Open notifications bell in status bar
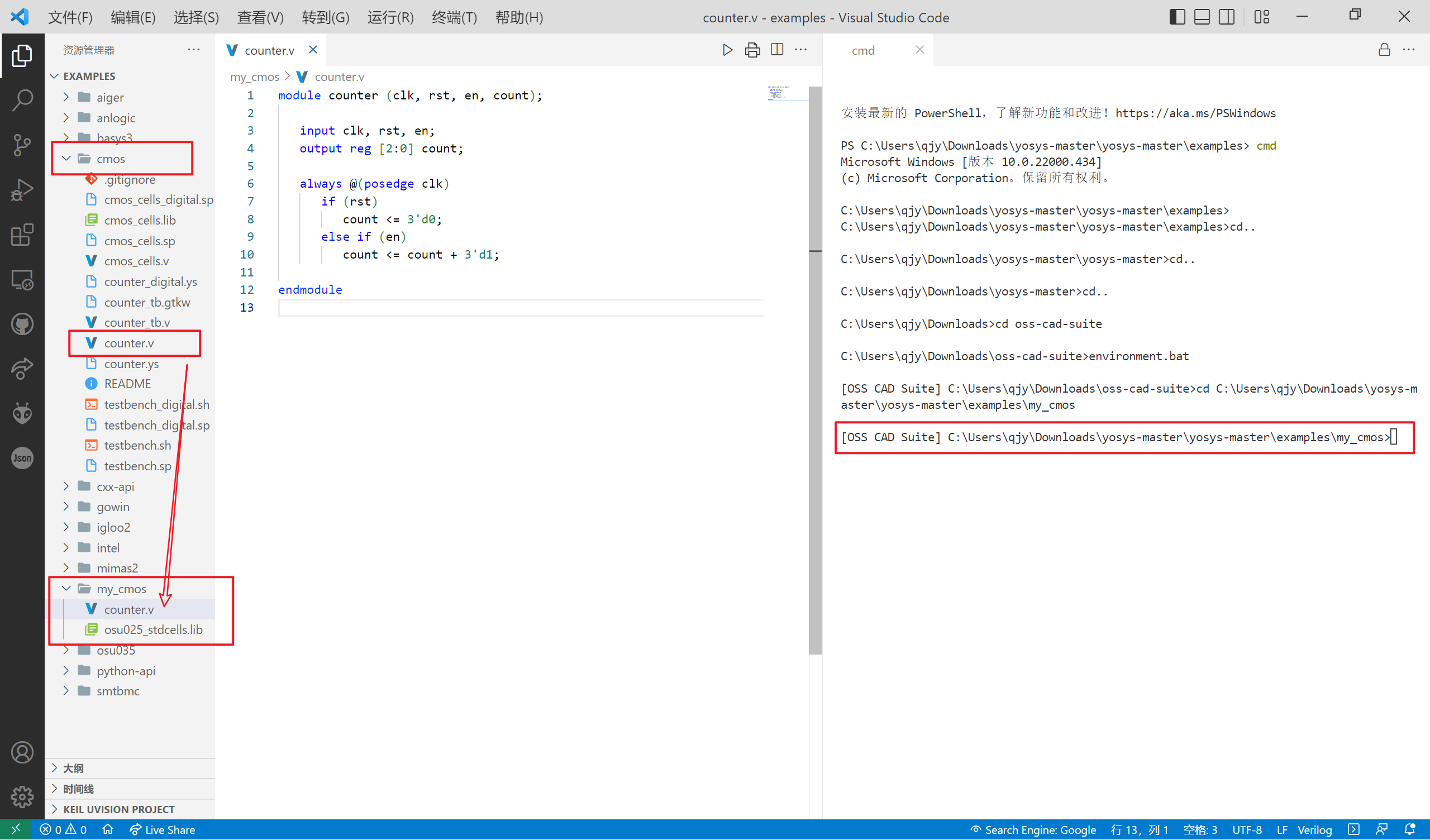1430x840 pixels. (1410, 830)
